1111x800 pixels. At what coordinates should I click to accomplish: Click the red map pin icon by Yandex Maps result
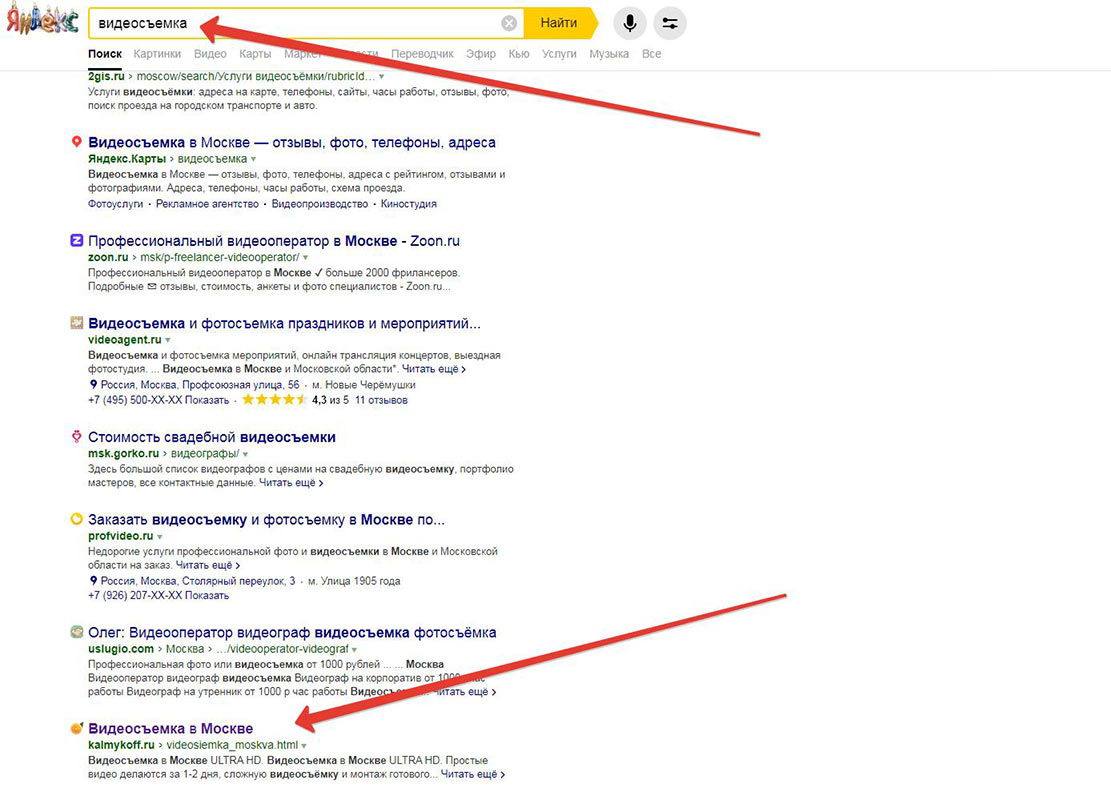pyautogui.click(x=77, y=142)
